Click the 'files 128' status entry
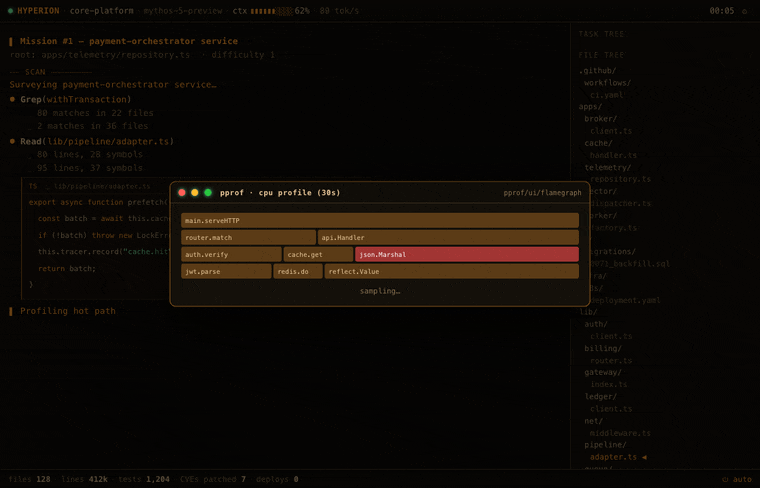 coord(30,479)
